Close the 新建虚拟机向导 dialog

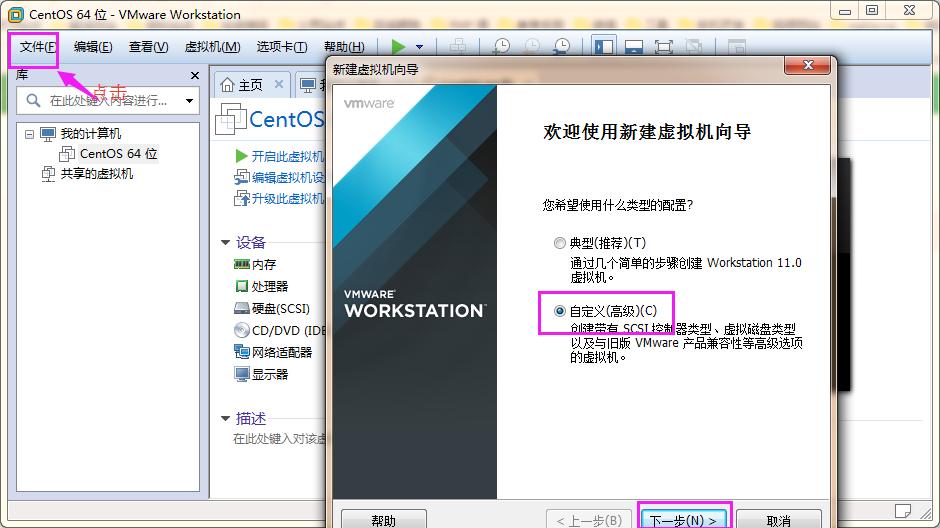(808, 66)
